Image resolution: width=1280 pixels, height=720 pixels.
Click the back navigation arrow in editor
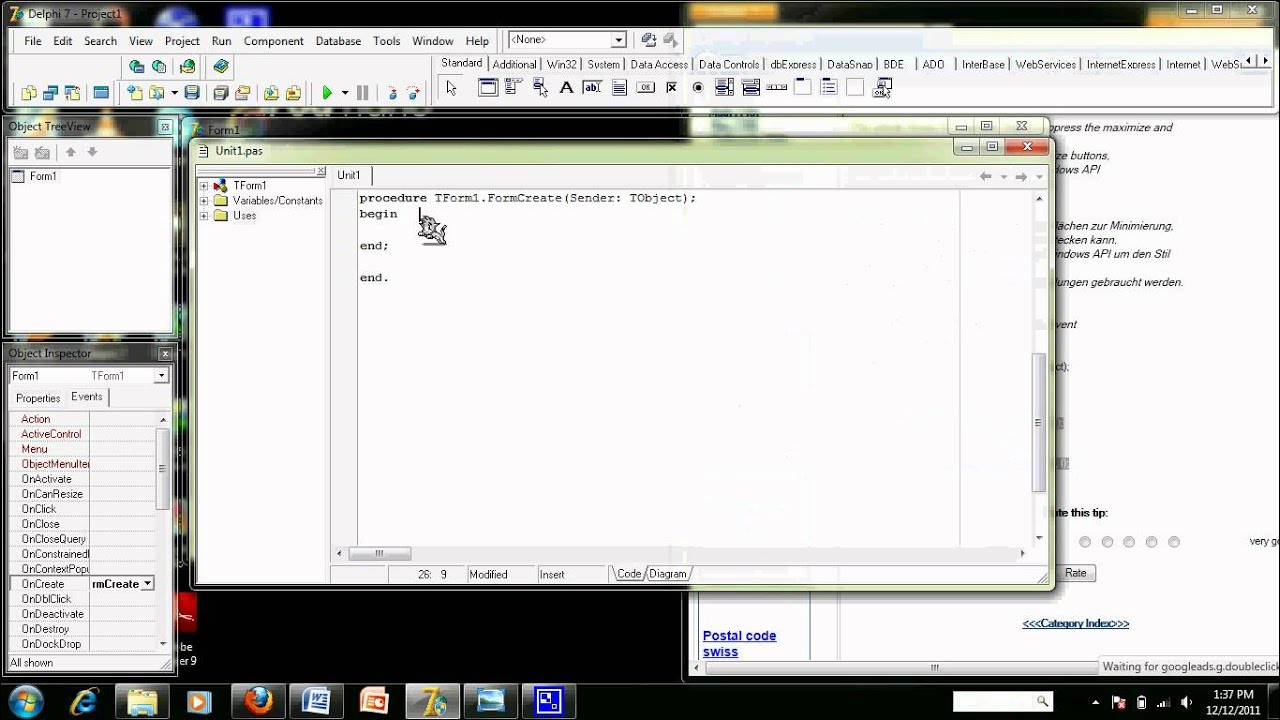[986, 176]
